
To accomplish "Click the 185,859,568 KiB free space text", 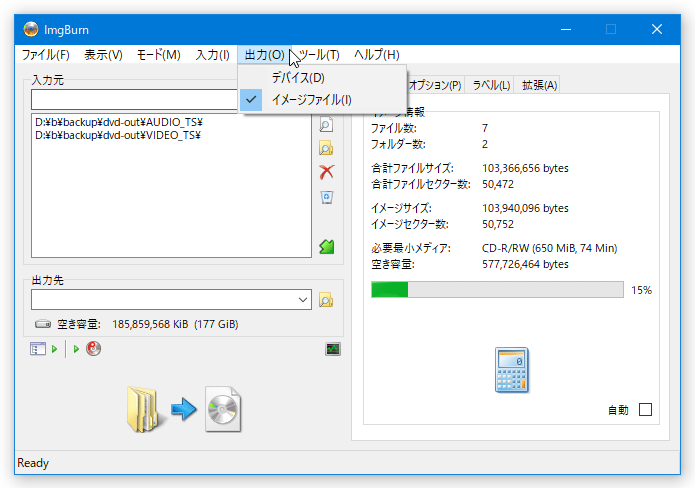I will point(175,324).
